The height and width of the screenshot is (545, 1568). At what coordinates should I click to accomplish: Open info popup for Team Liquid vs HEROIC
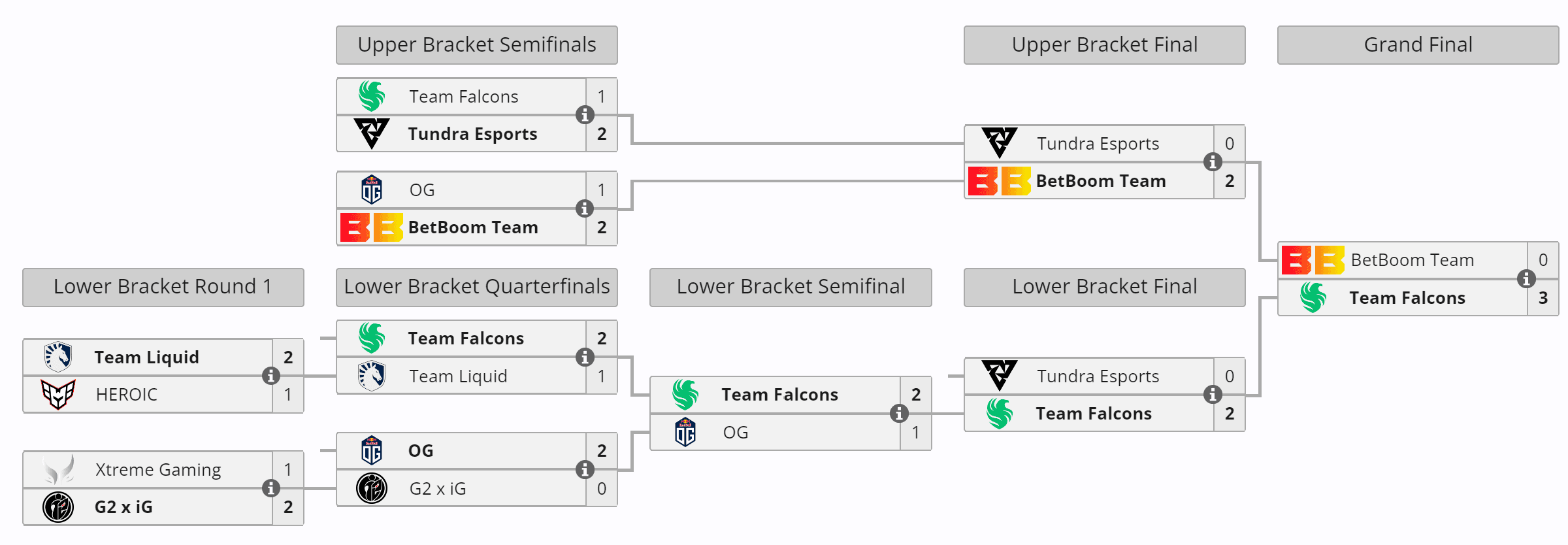pos(271,376)
